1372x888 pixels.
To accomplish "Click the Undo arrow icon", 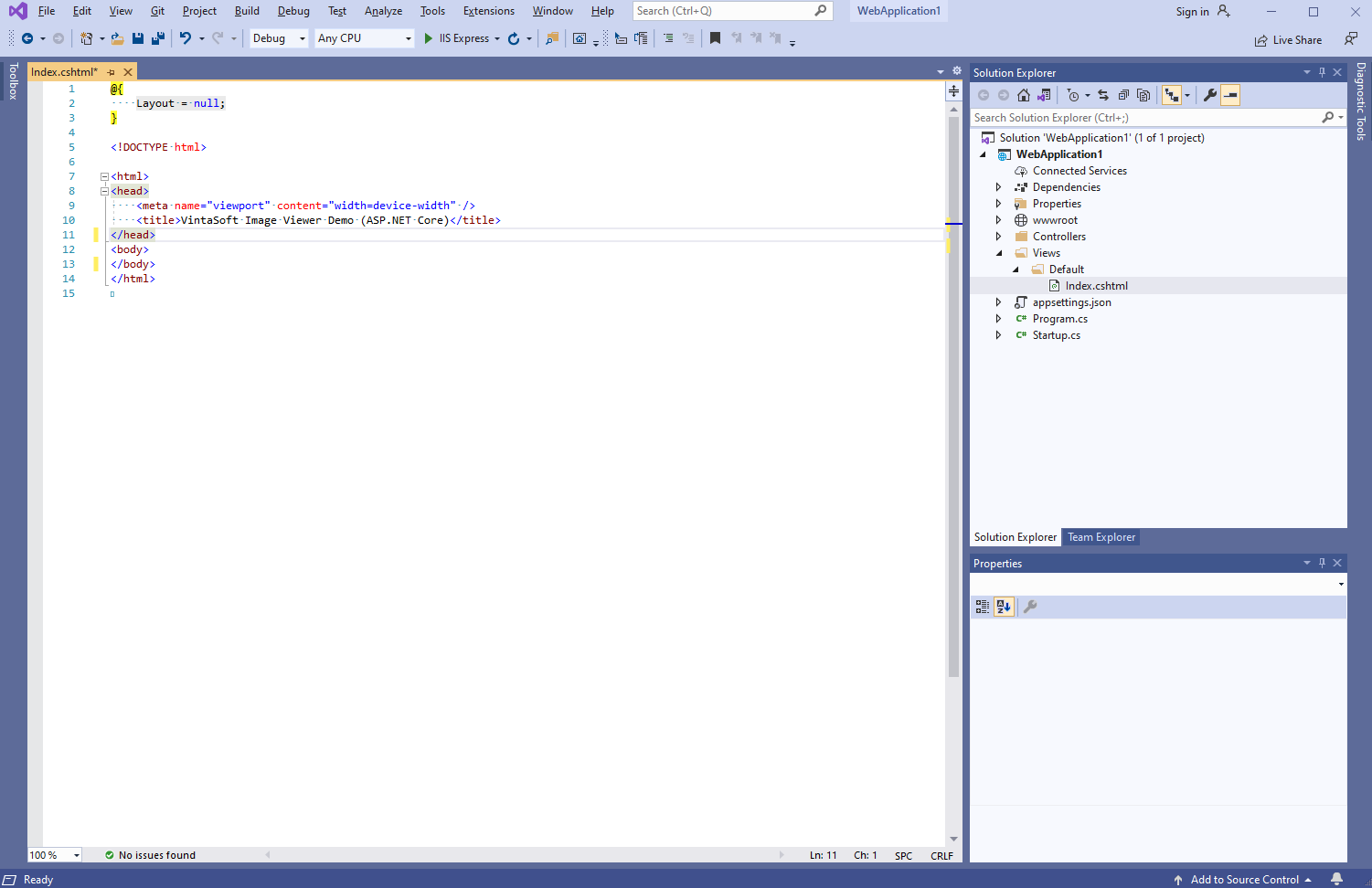I will point(186,38).
